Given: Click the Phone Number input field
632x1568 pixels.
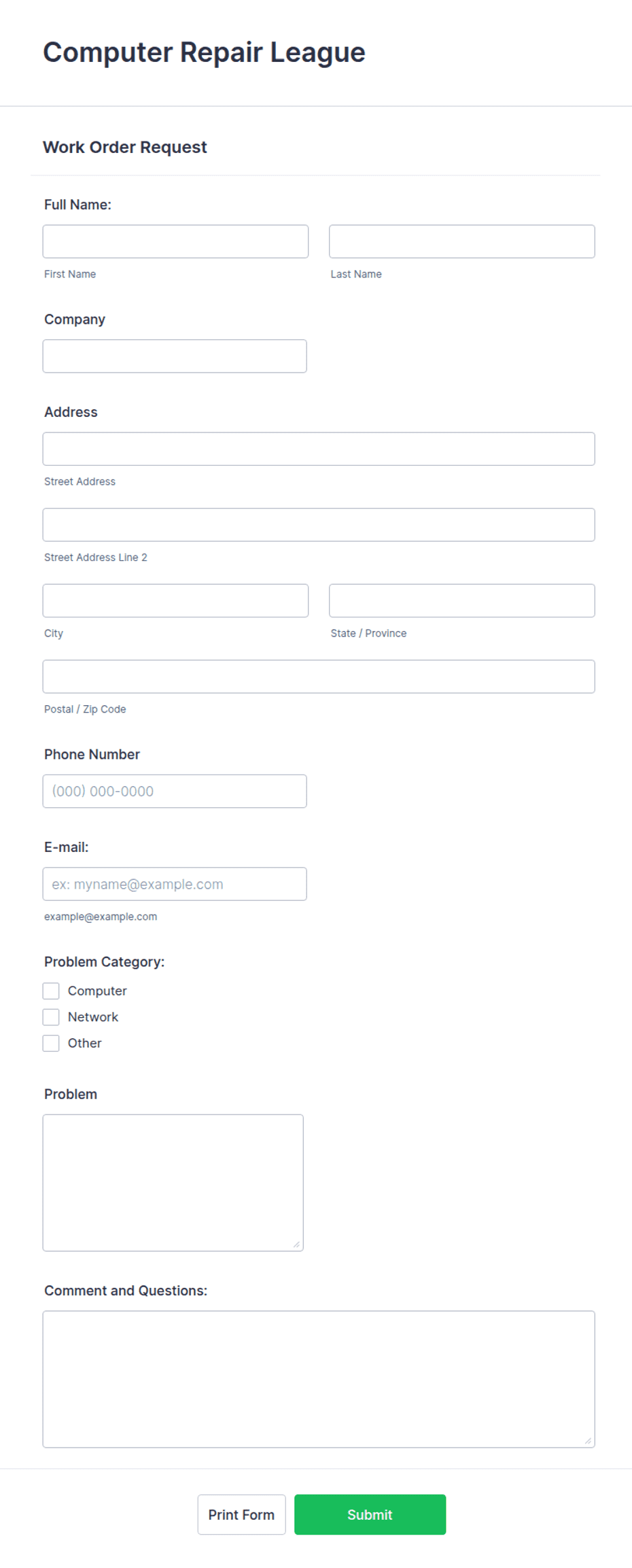Looking at the screenshot, I should click(x=175, y=791).
